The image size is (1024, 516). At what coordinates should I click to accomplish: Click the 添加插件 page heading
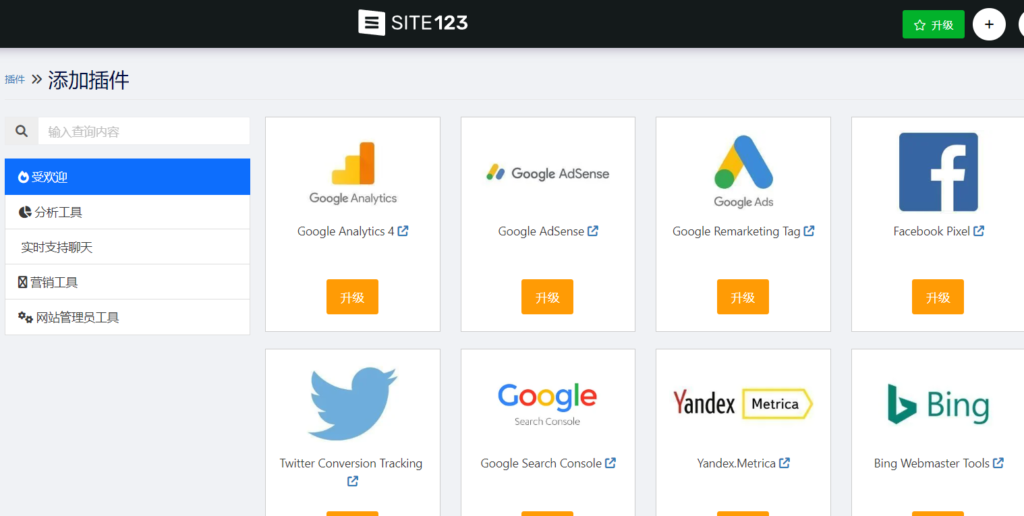[88, 80]
